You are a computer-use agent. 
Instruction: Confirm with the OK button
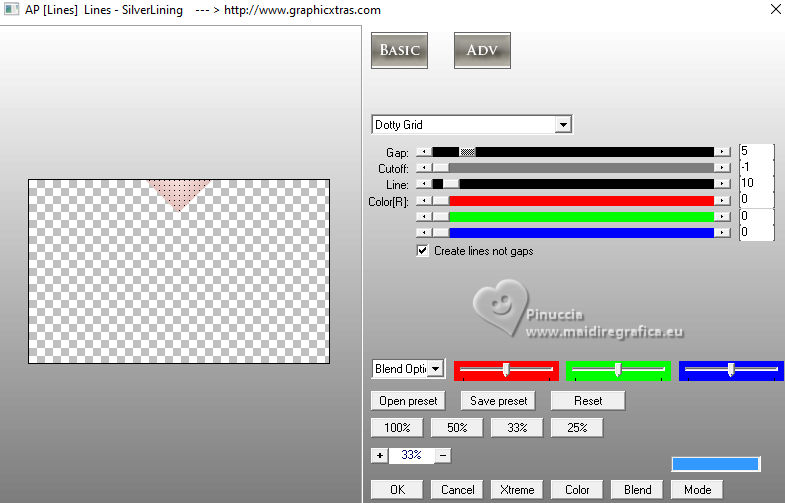(397, 489)
